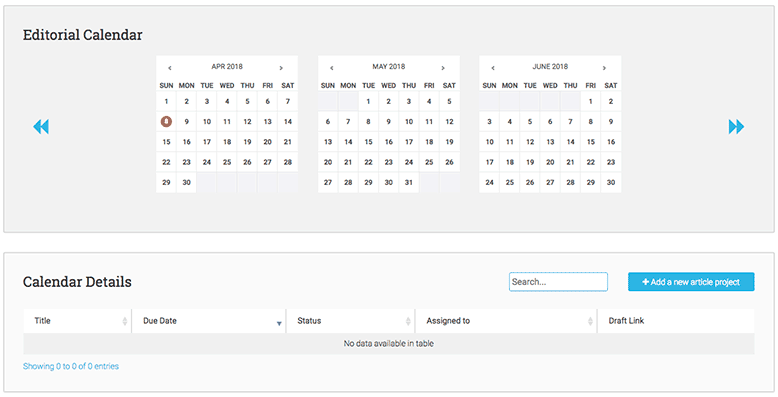Screen dimensions: 778x397
Task: Select June 21 in JUNE 2018 calendar
Action: (570, 162)
